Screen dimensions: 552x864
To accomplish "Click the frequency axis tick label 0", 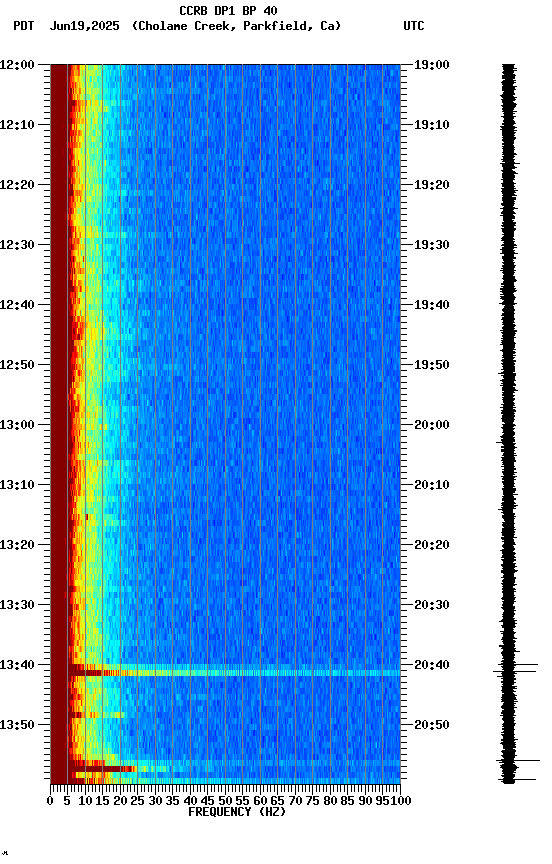I will 50,801.
